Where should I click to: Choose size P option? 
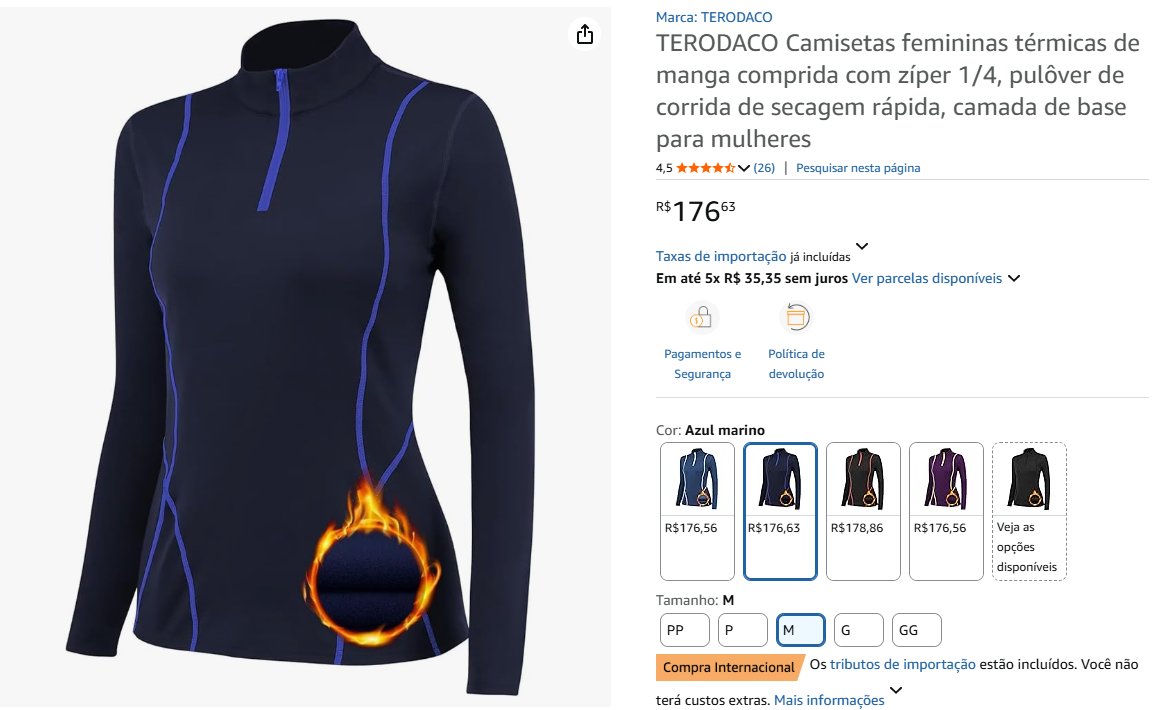pos(742,630)
